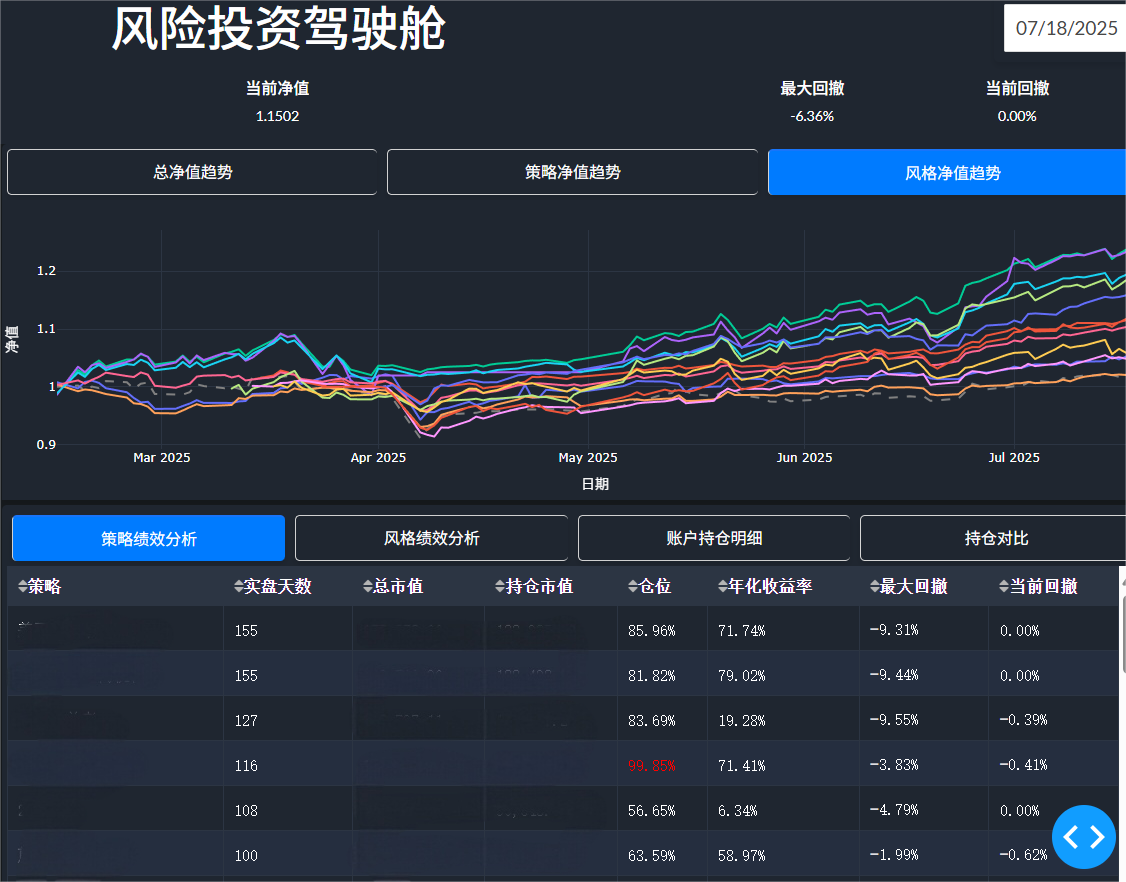This screenshot has height=882, width=1126.
Task: View the 账户持仓明细 tab
Action: 714,538
